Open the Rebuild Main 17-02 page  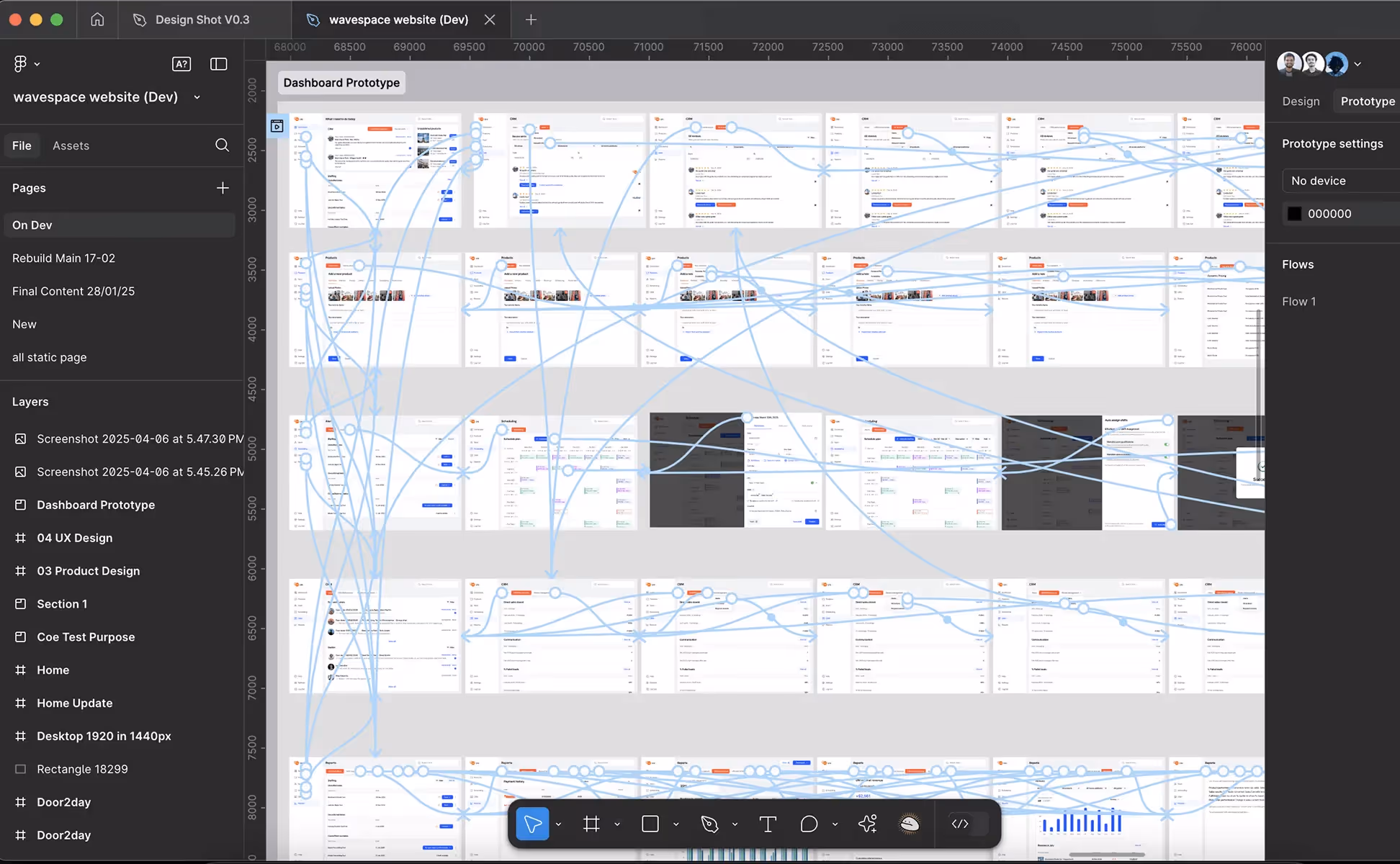pos(63,258)
